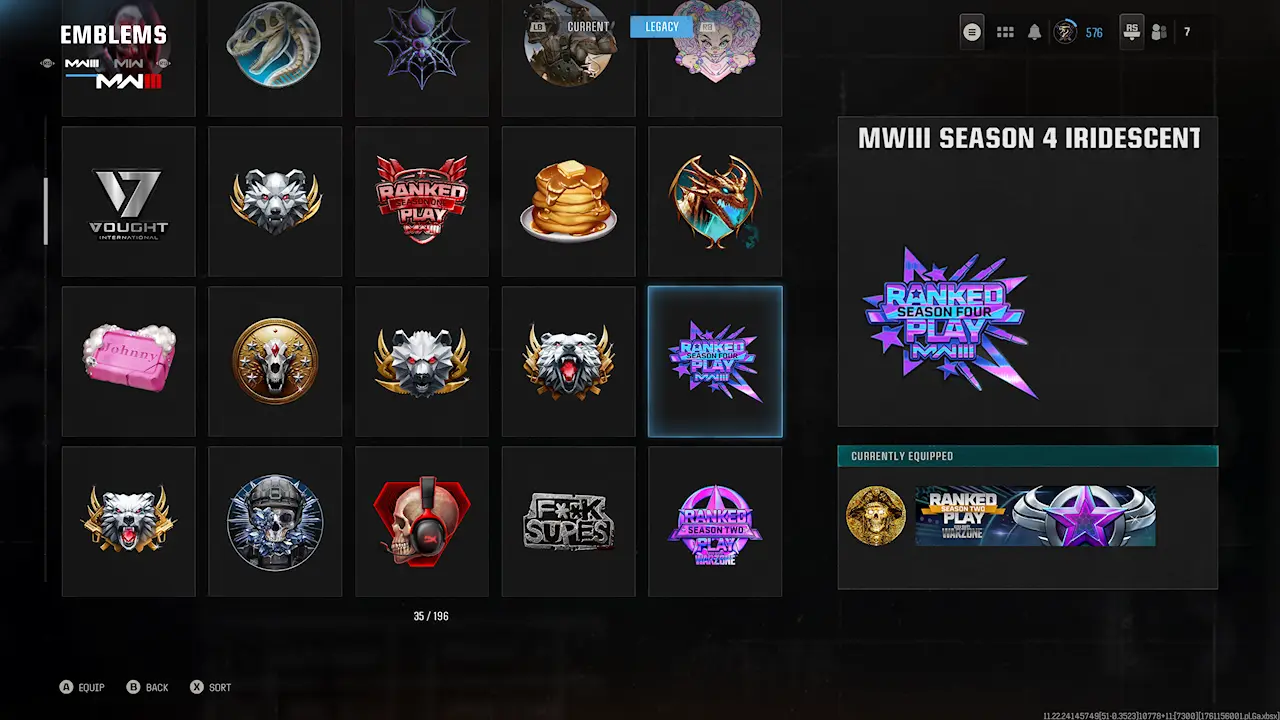
Task: Click the Back button
Action: pos(148,687)
